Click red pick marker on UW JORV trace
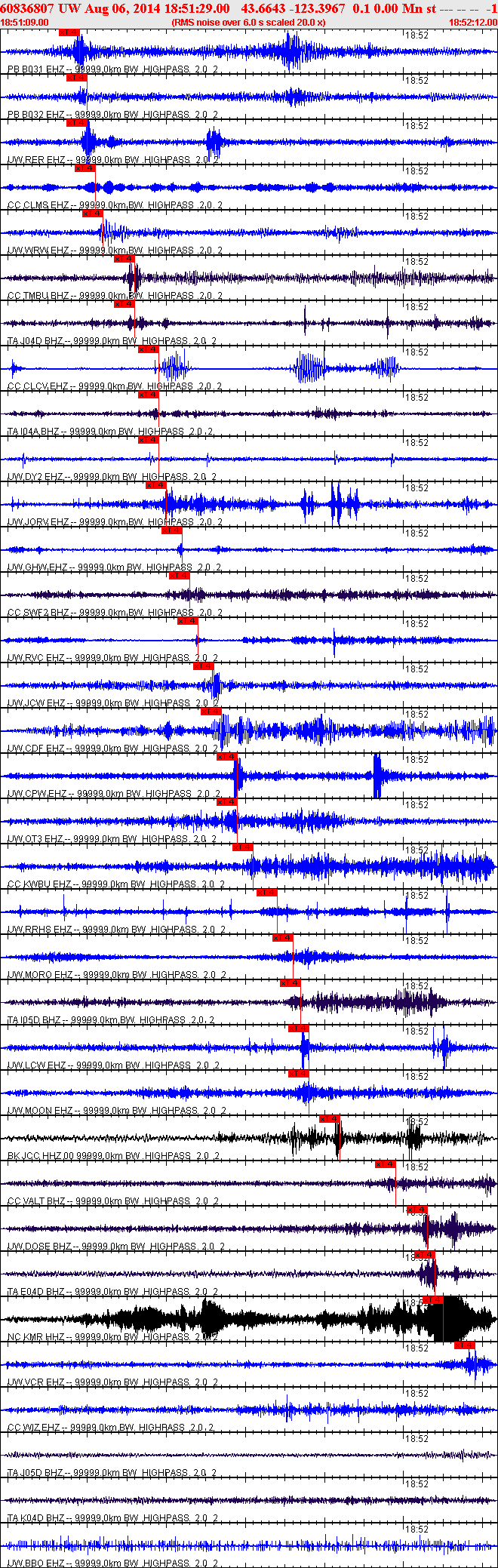The width and height of the screenshot is (498, 1568). coord(155,485)
